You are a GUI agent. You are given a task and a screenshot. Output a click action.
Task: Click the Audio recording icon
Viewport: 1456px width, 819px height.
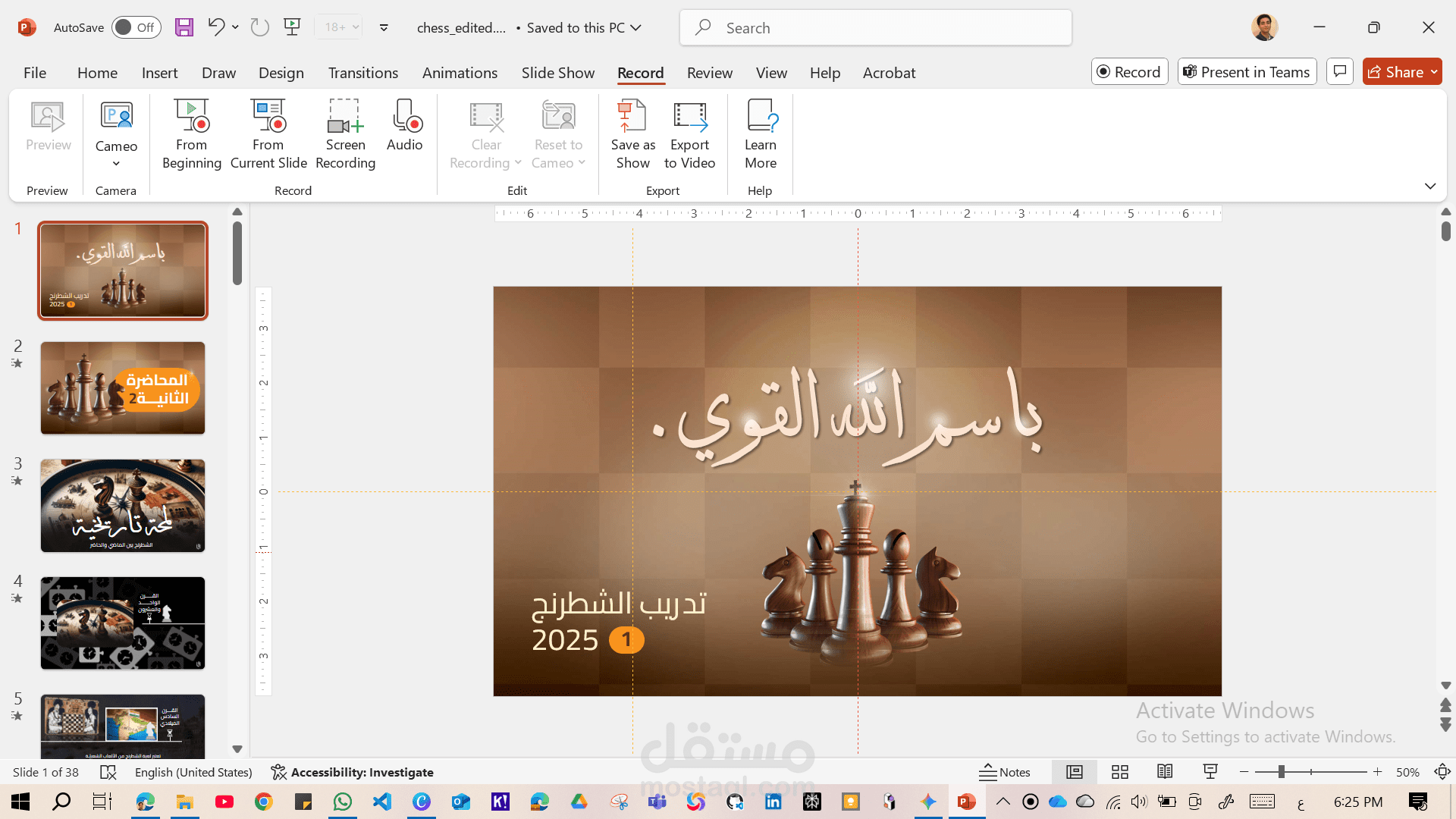(x=405, y=117)
